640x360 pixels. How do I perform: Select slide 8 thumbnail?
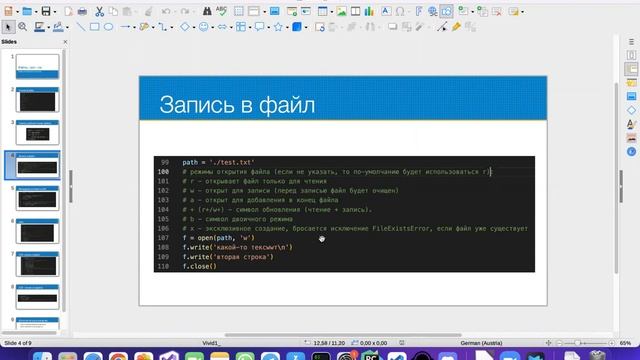point(37,297)
